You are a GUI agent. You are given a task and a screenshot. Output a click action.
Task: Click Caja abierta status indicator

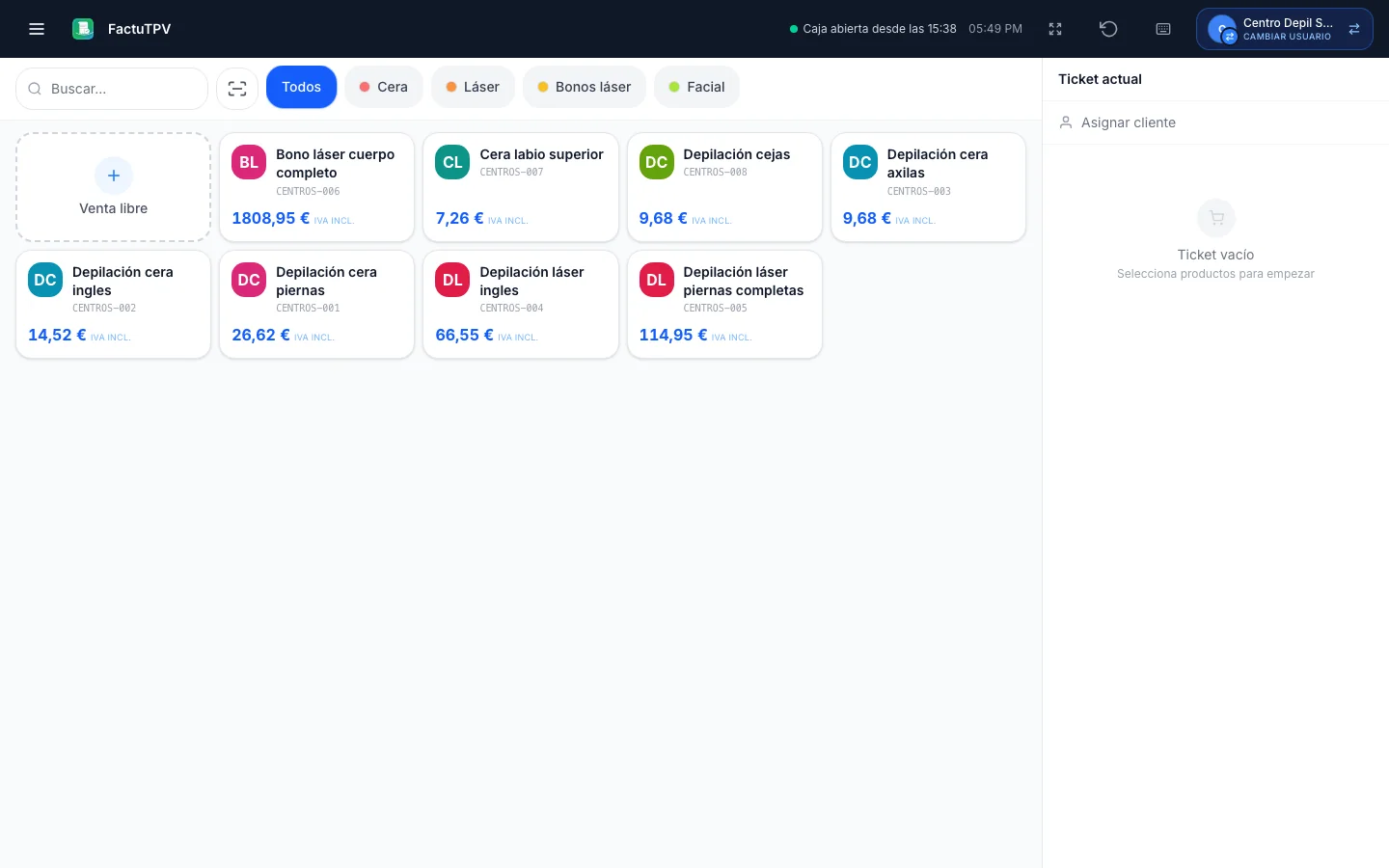(873, 29)
